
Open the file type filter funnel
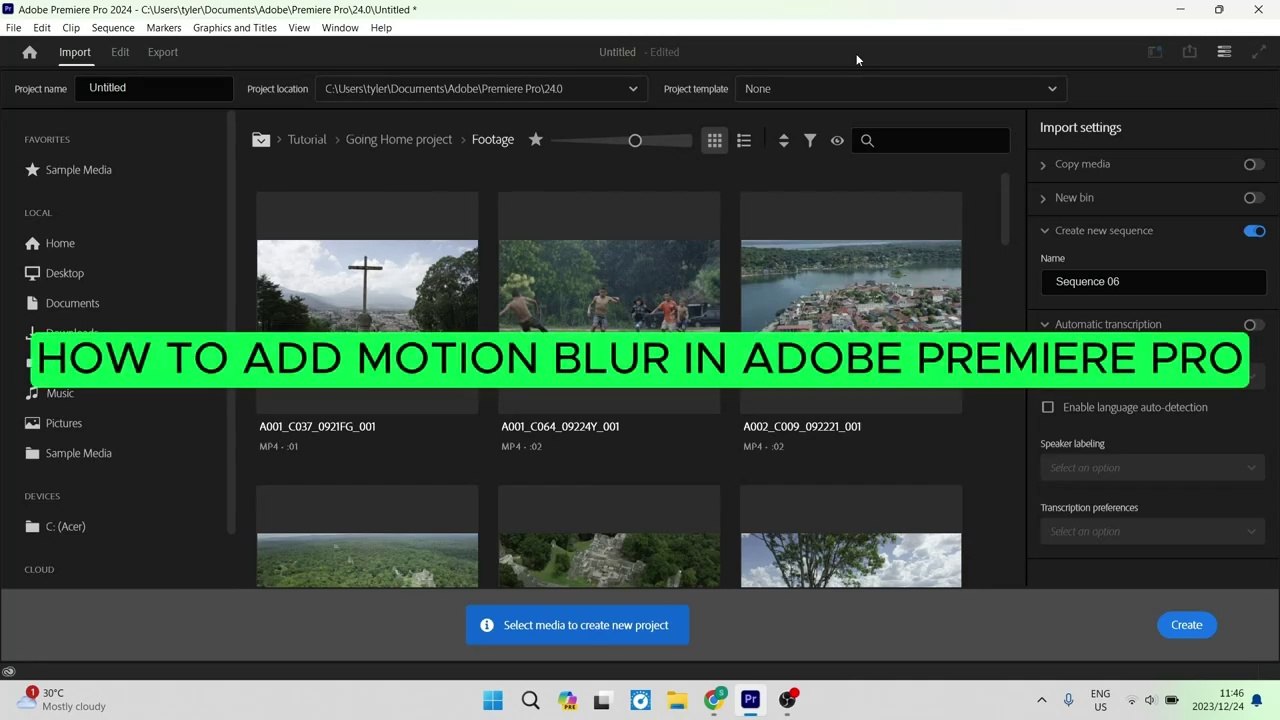810,141
